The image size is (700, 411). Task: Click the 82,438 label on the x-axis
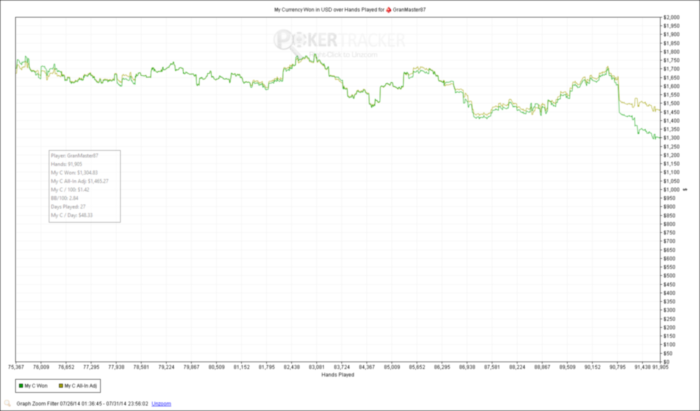pyautogui.click(x=292, y=367)
